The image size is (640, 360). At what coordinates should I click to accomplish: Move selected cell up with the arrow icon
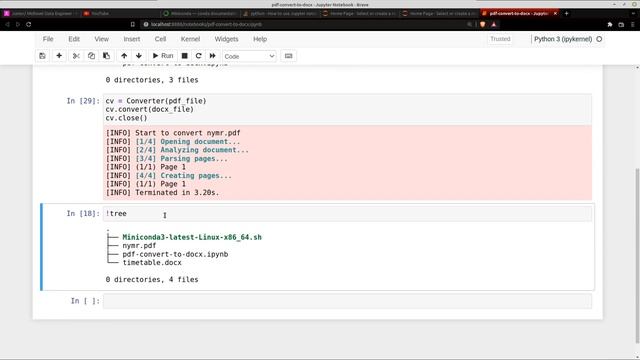coord(124,56)
